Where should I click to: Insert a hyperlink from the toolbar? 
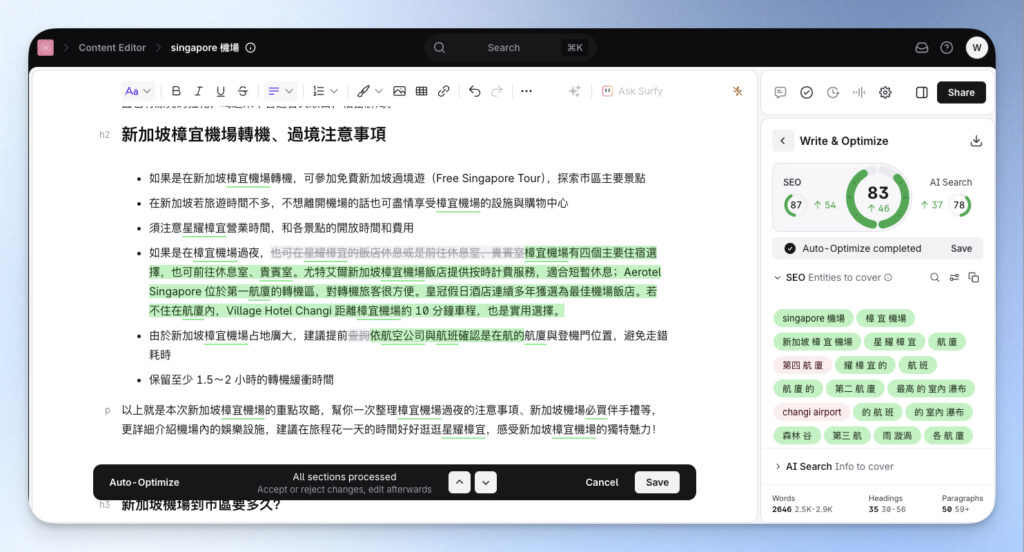[x=443, y=91]
